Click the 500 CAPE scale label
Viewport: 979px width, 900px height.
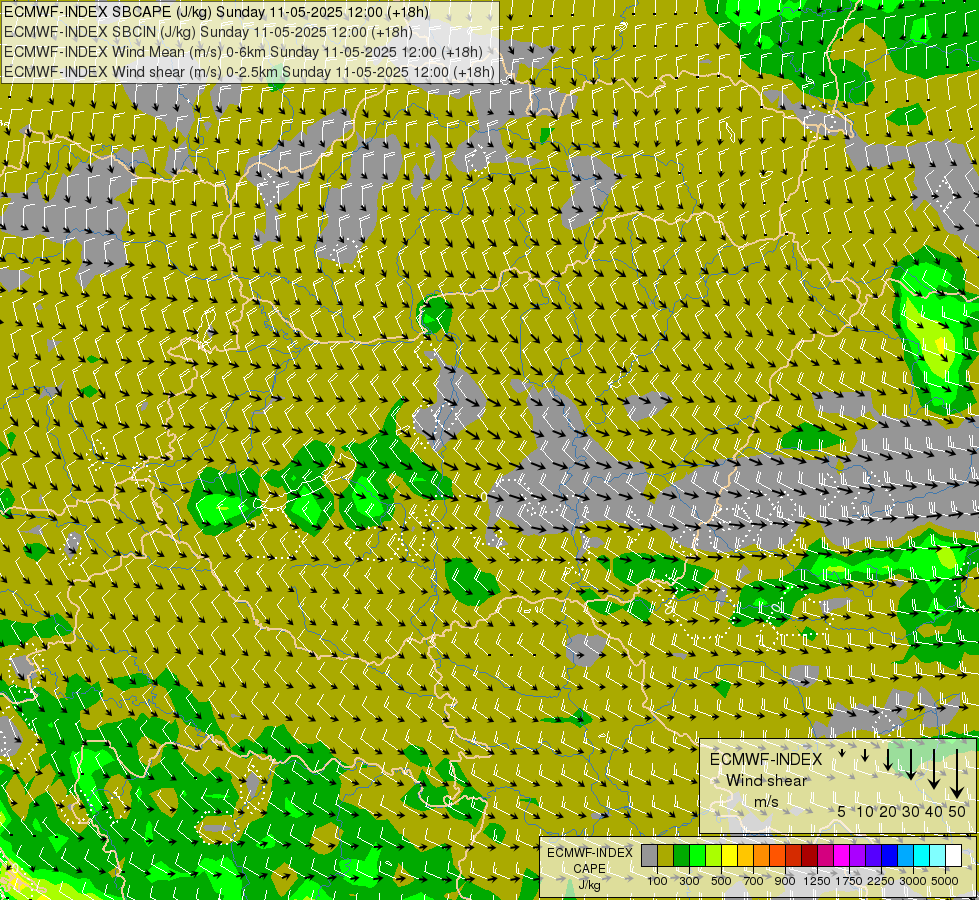[721, 881]
